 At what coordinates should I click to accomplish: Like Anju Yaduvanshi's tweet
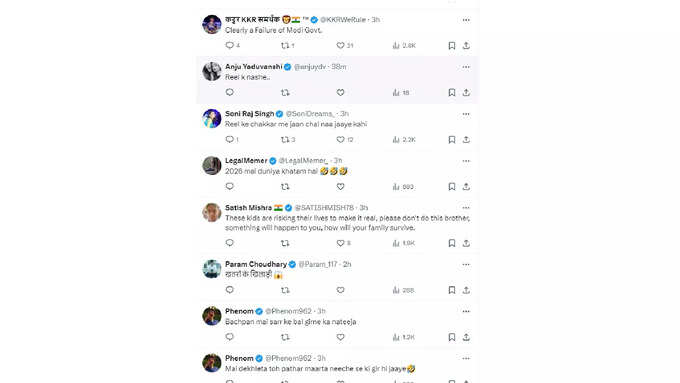340,92
